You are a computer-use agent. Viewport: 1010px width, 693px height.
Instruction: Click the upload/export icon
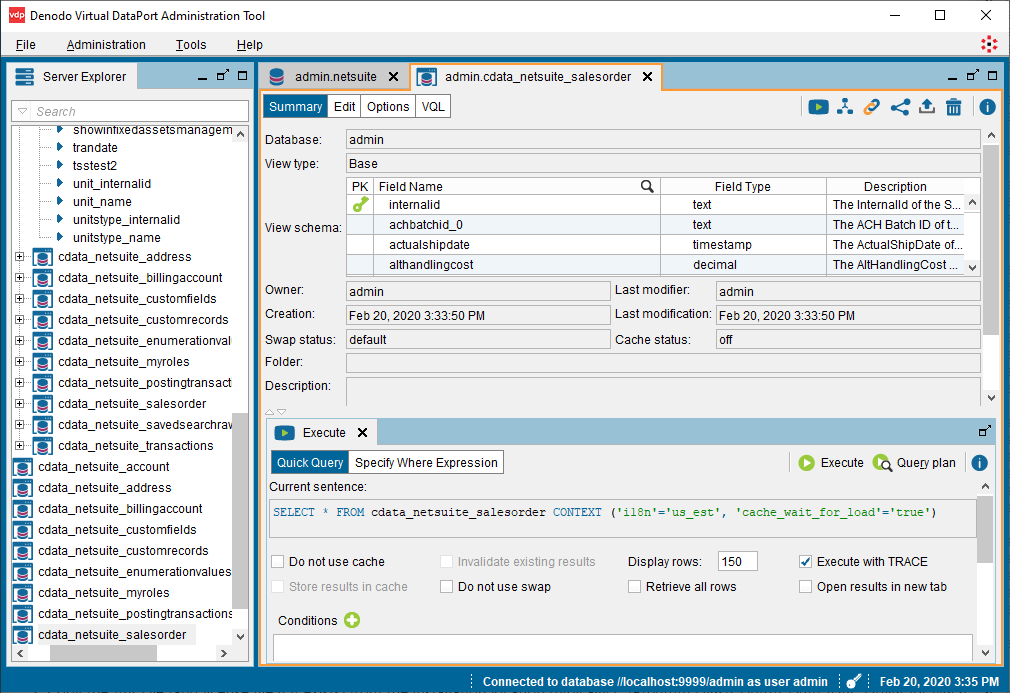point(927,107)
